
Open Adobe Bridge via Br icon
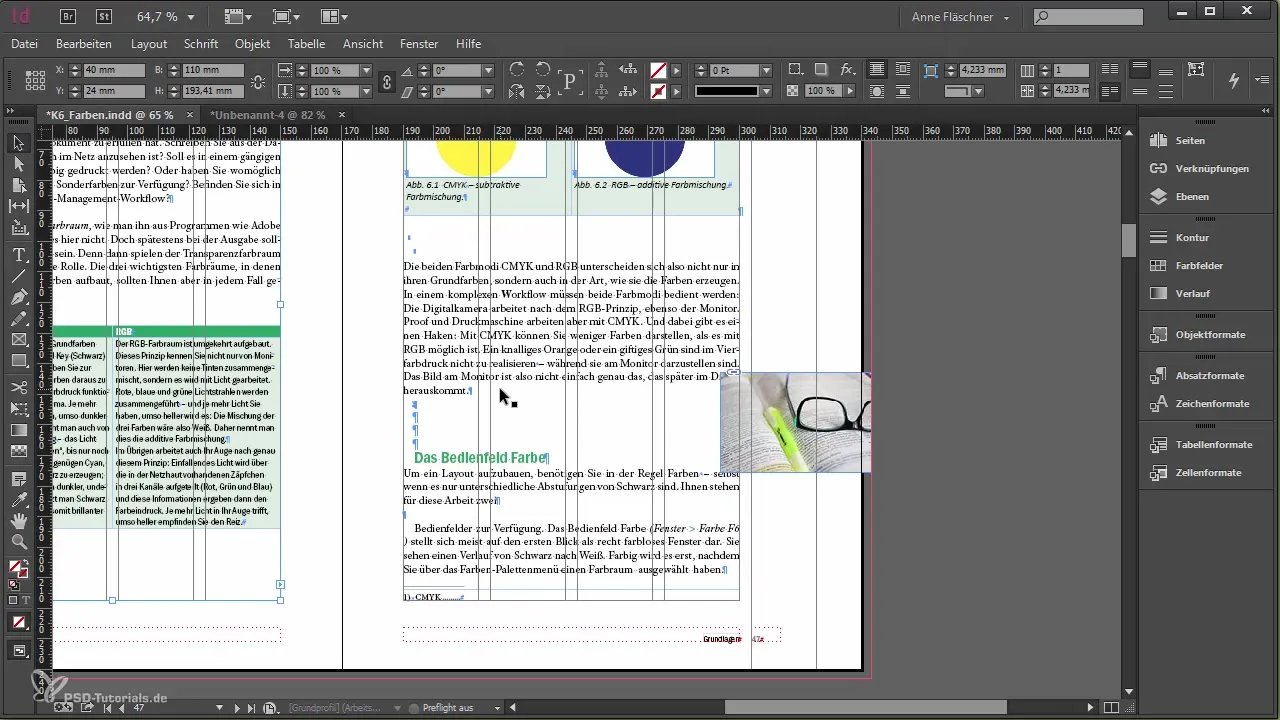point(69,16)
